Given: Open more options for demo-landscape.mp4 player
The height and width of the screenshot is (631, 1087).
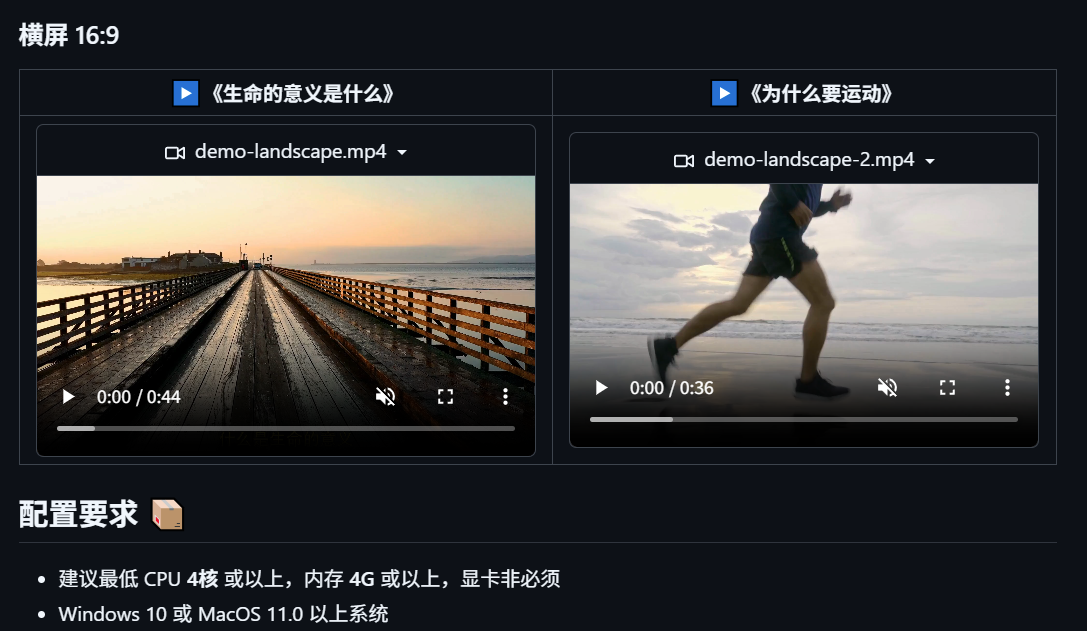Looking at the screenshot, I should [506, 397].
